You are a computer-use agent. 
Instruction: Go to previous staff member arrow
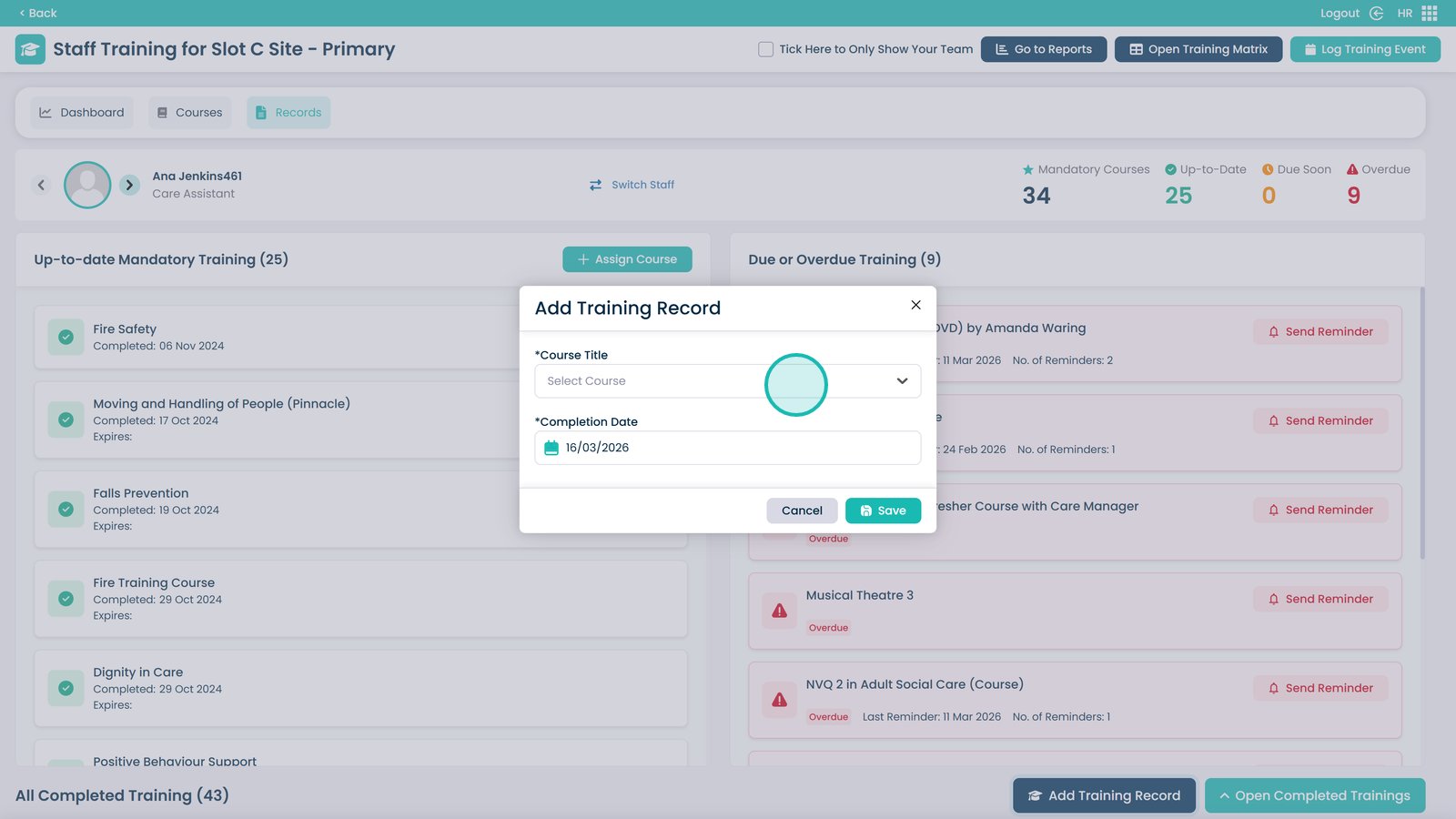tap(41, 185)
